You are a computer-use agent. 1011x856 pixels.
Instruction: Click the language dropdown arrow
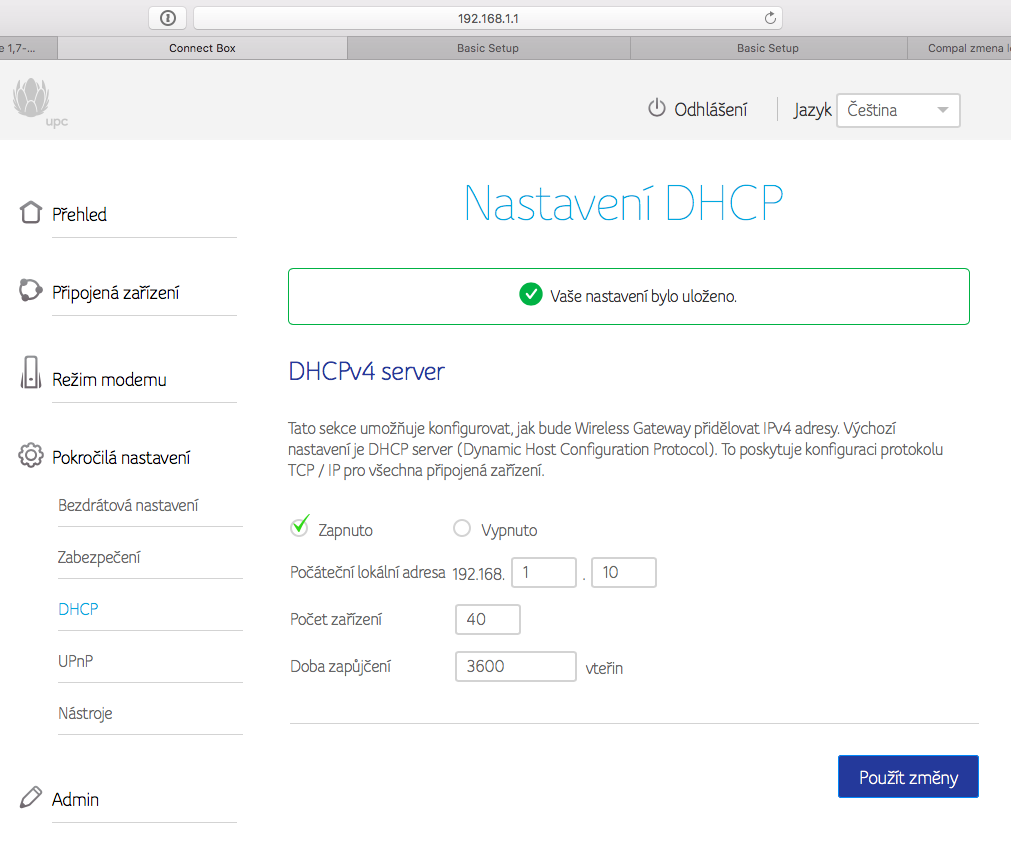[x=943, y=110]
